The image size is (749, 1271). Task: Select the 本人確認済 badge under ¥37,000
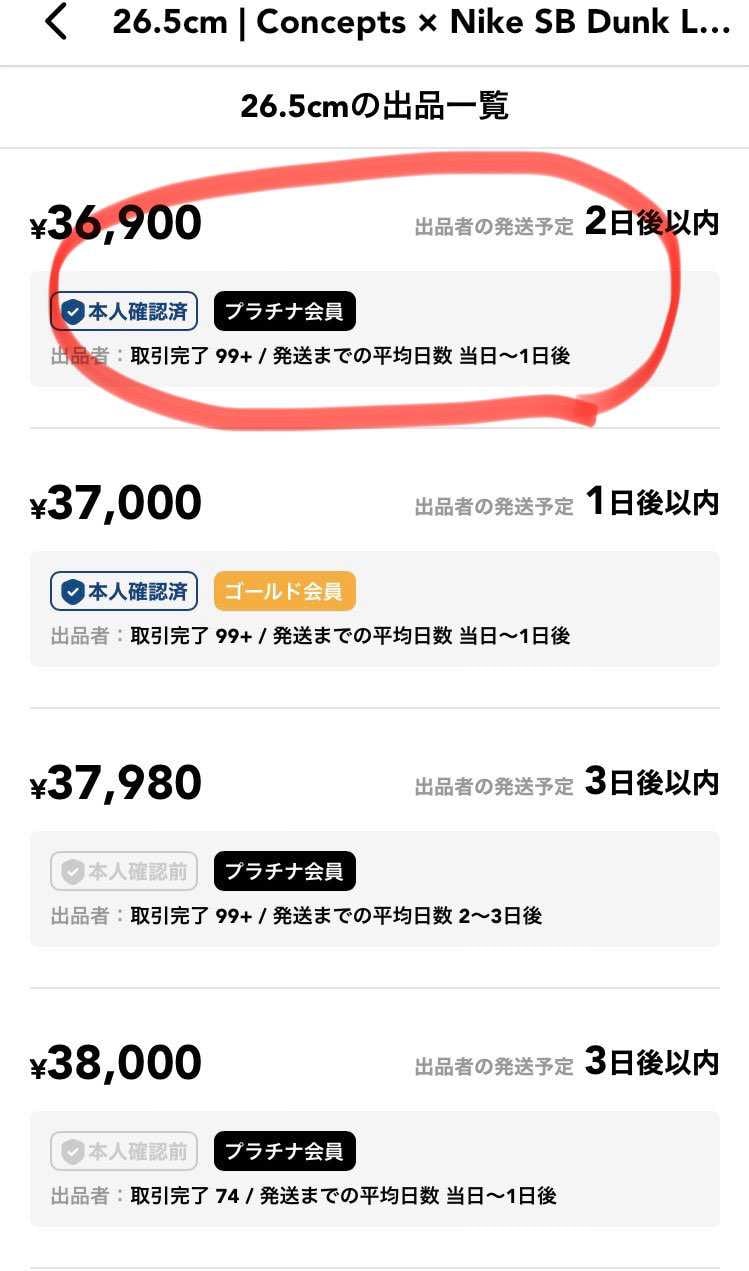click(123, 591)
